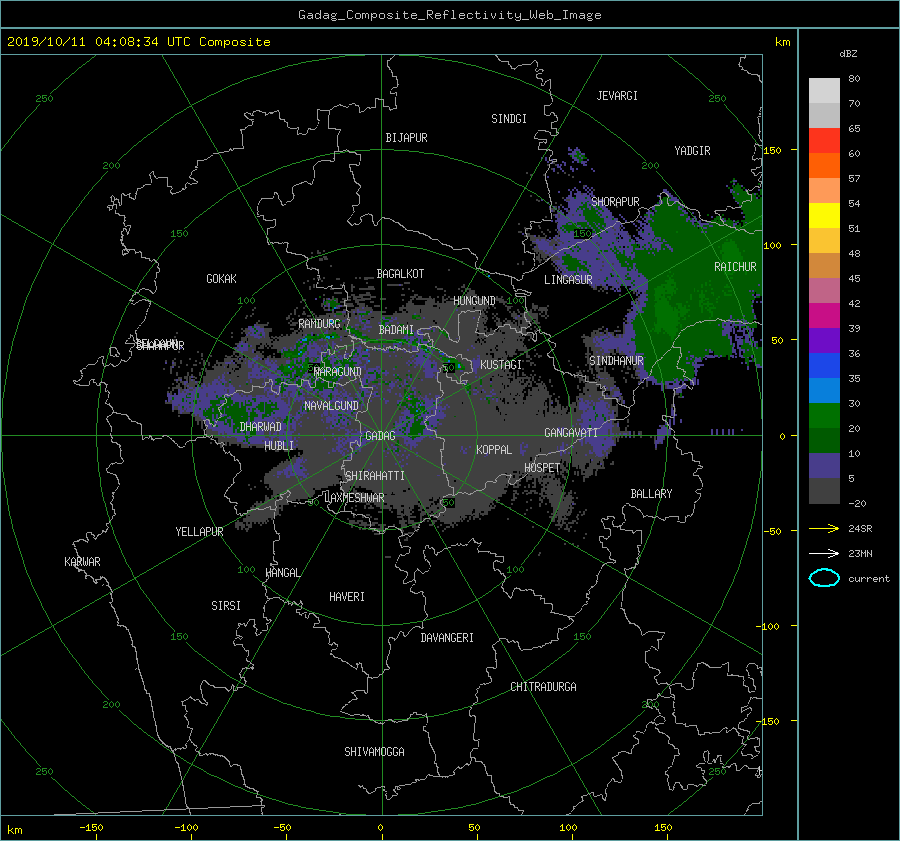900x841 pixels.
Task: Click the SHORAPUR city label
Action: point(615,202)
